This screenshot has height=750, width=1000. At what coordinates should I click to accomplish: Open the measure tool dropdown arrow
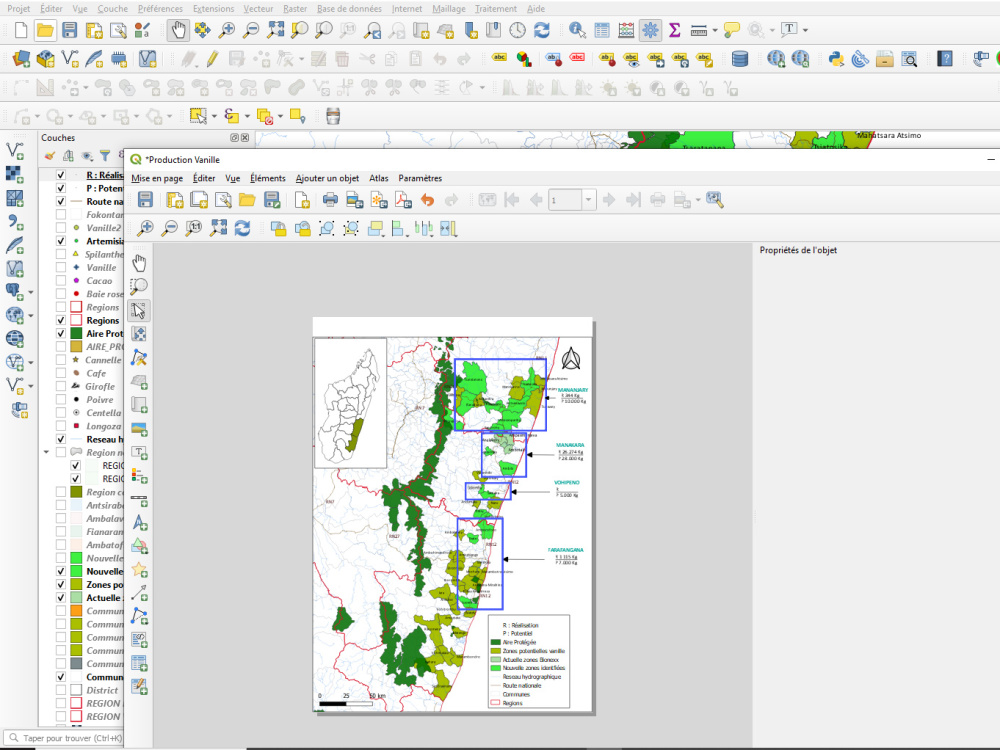(x=715, y=30)
